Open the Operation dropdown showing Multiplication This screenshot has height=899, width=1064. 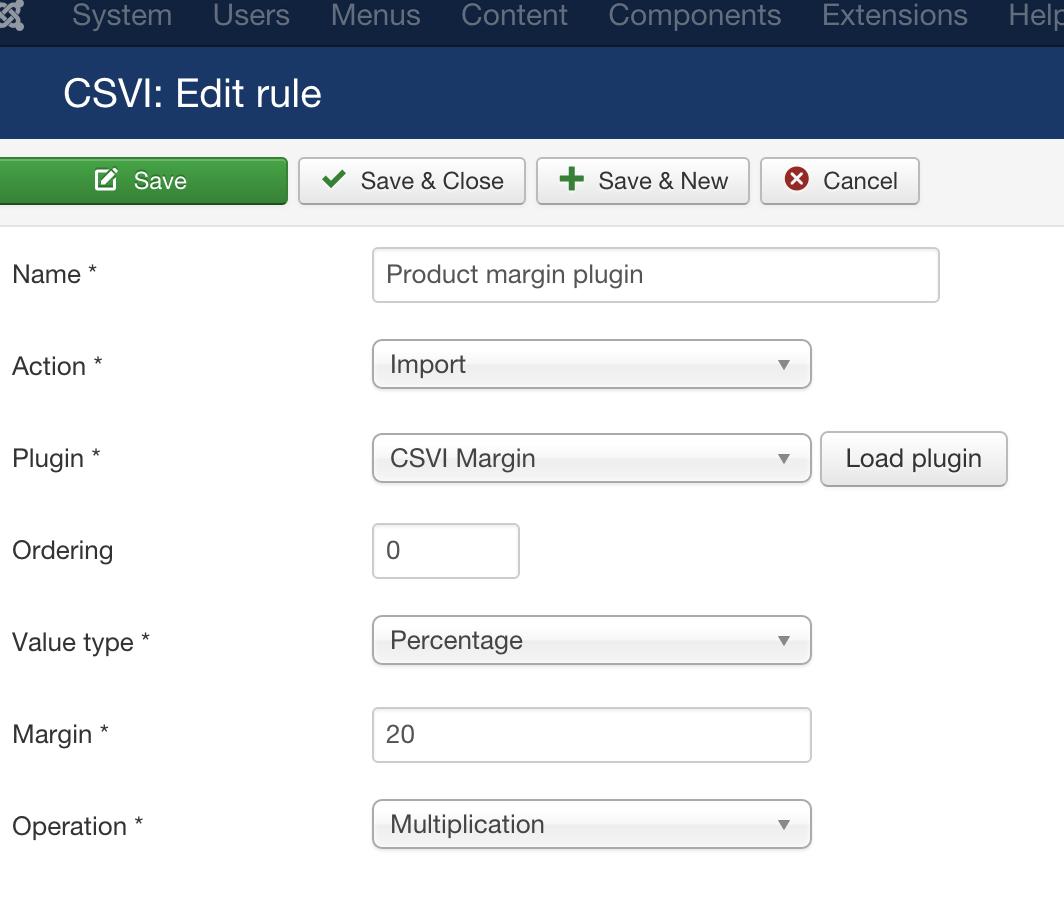coord(592,824)
